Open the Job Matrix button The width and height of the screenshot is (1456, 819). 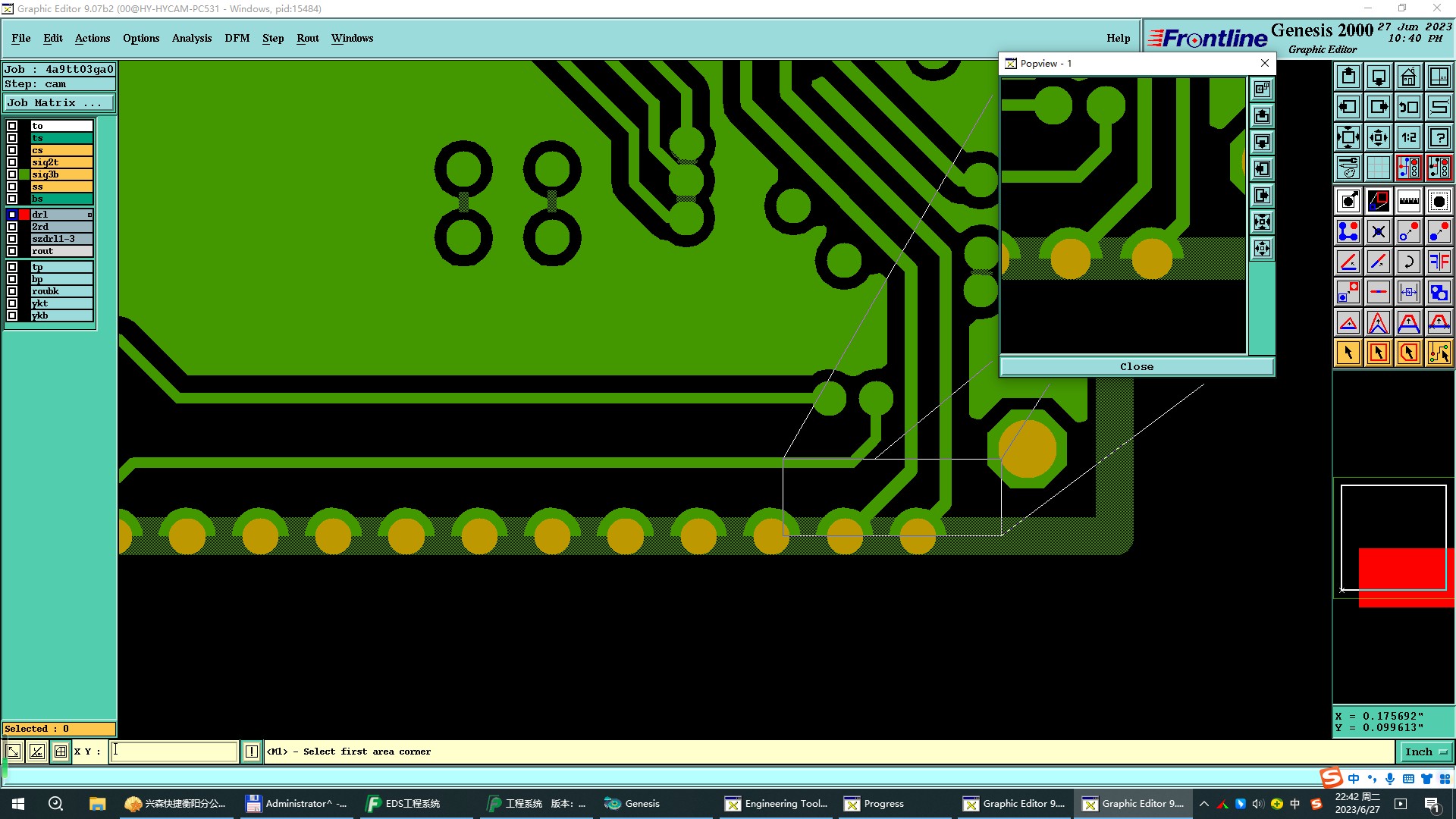click(x=59, y=103)
